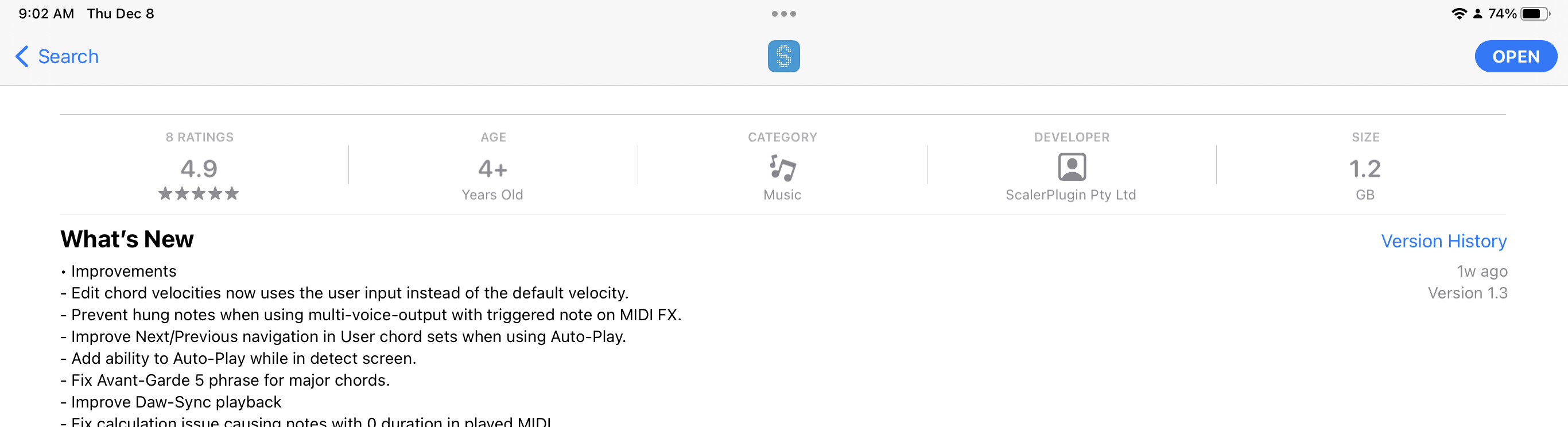
Task: Tap the Wi-Fi status icon
Action: point(1458,14)
